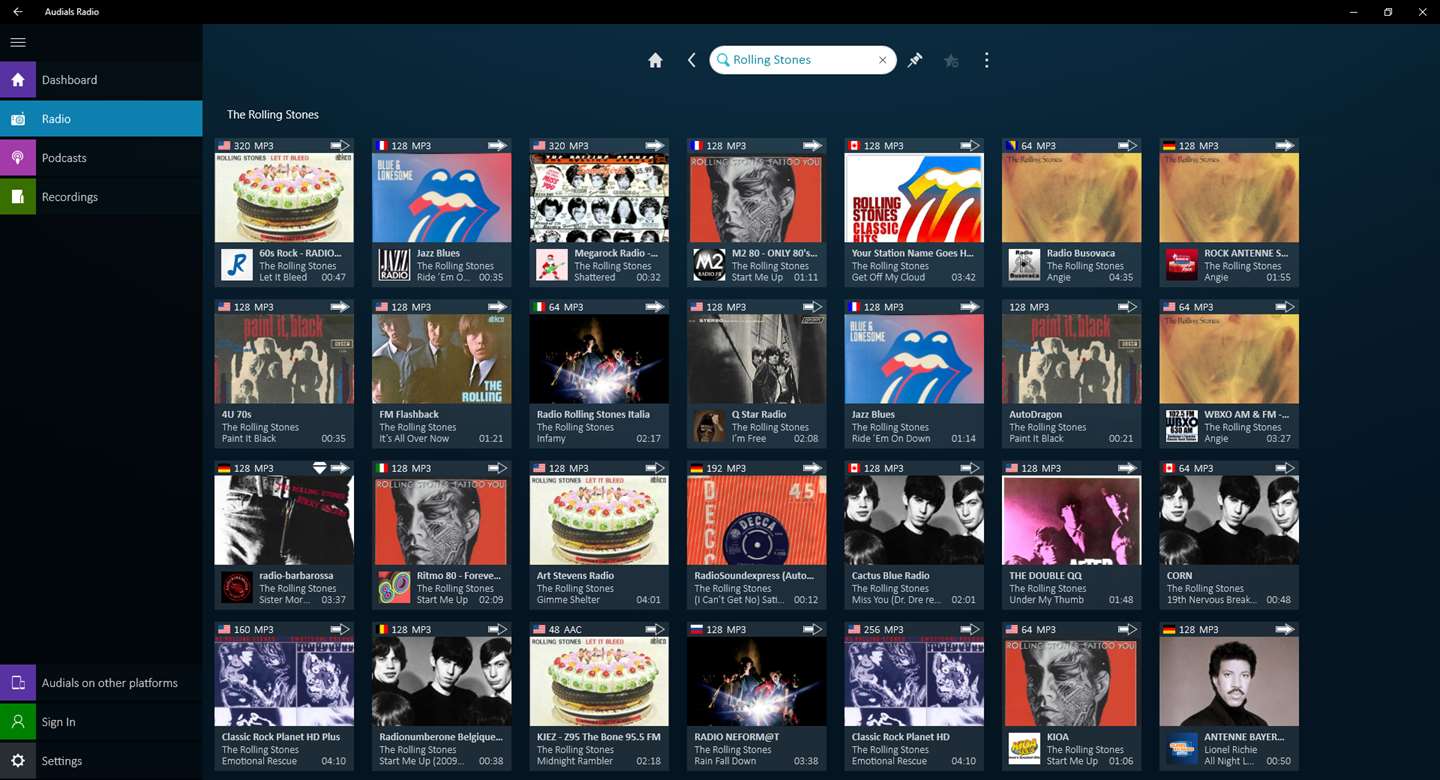1440x780 pixels.
Task: Click the Jazz Blues title above Ride 'Em On Down
Action: 873,414
